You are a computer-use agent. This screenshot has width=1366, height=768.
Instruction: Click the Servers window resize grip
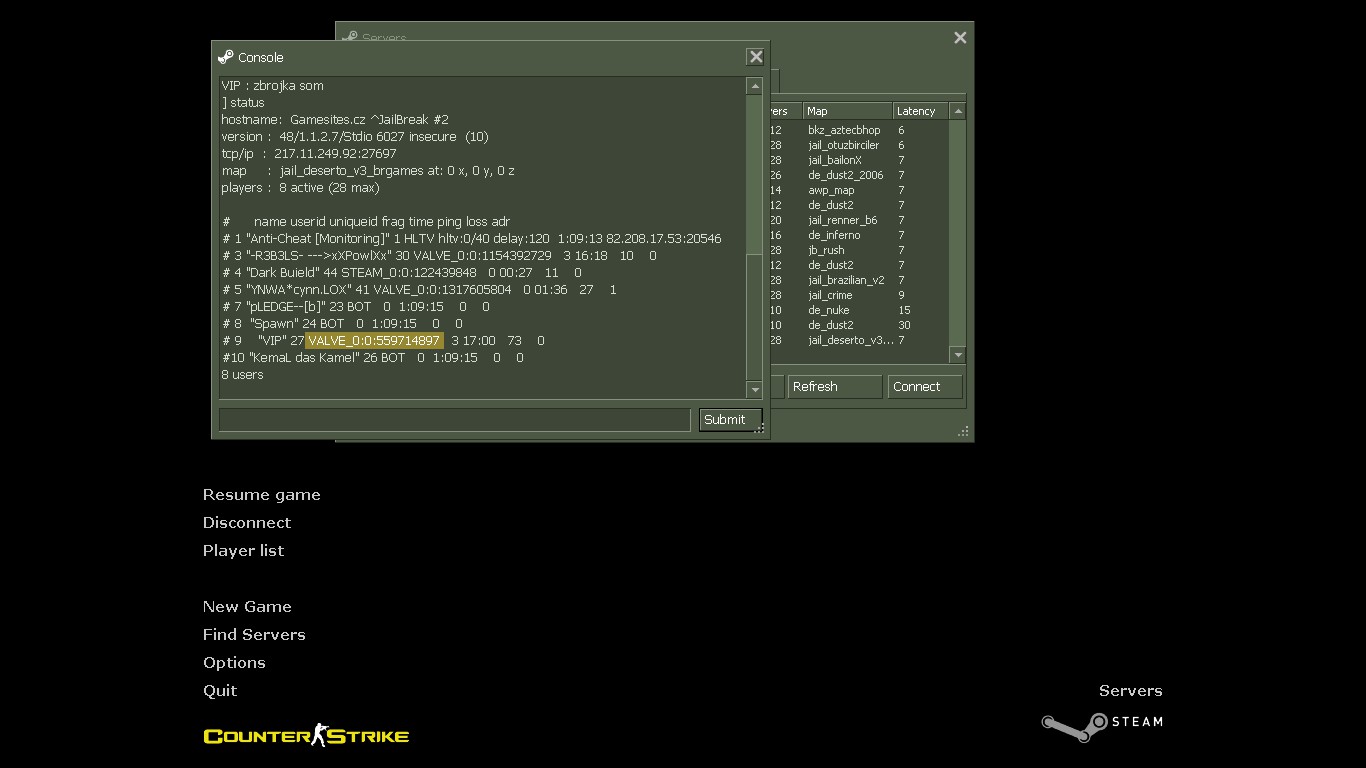click(x=964, y=432)
